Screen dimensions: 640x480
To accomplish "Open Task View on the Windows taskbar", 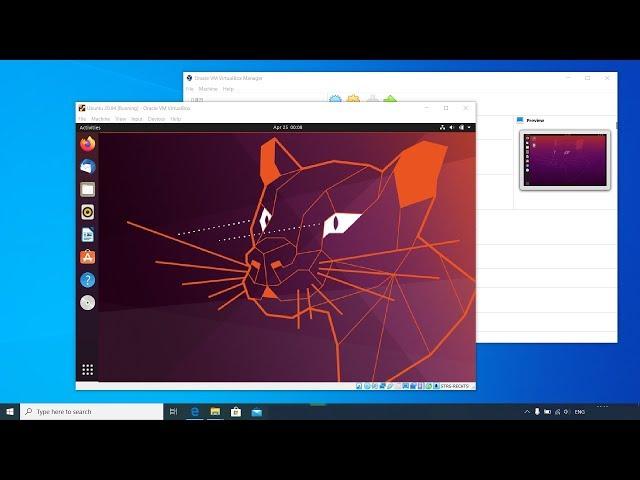I will 173,411.
